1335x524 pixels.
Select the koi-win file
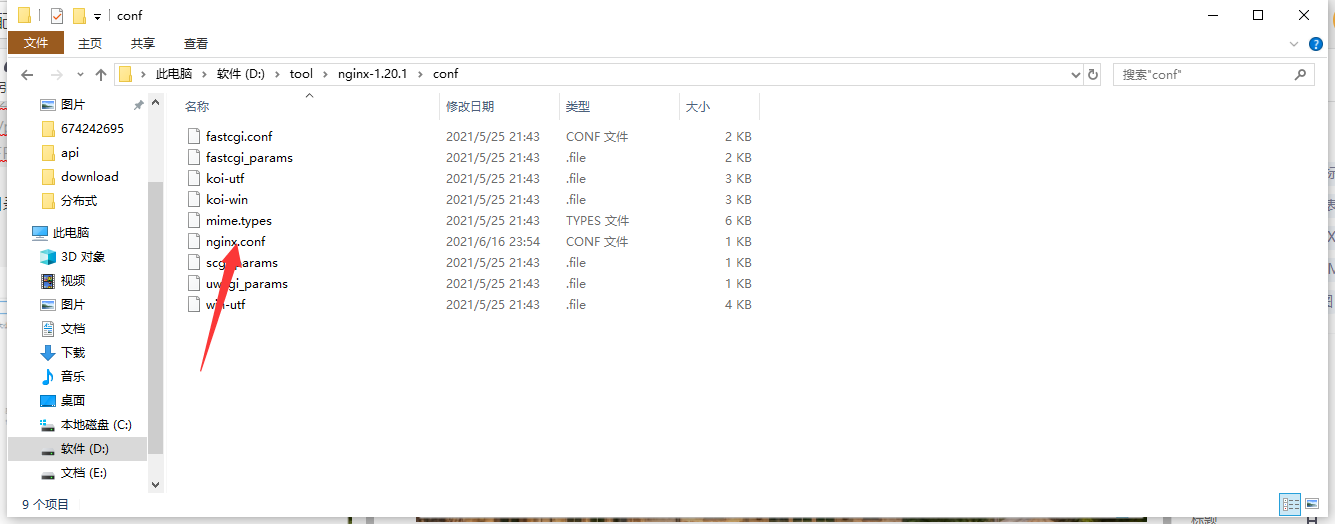(x=227, y=200)
